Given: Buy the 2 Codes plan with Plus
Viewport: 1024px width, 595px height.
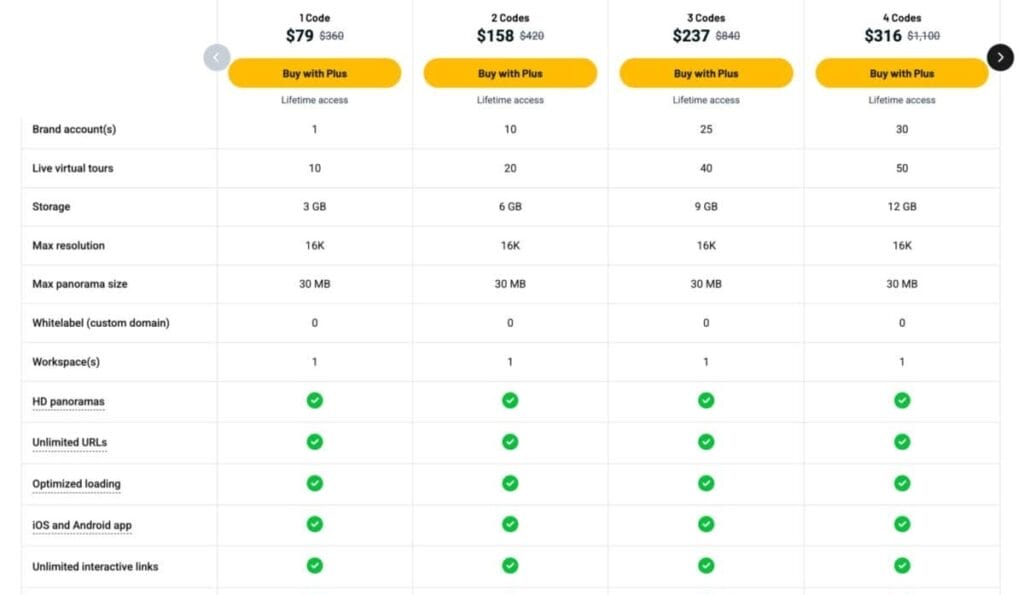Looking at the screenshot, I should (x=510, y=73).
